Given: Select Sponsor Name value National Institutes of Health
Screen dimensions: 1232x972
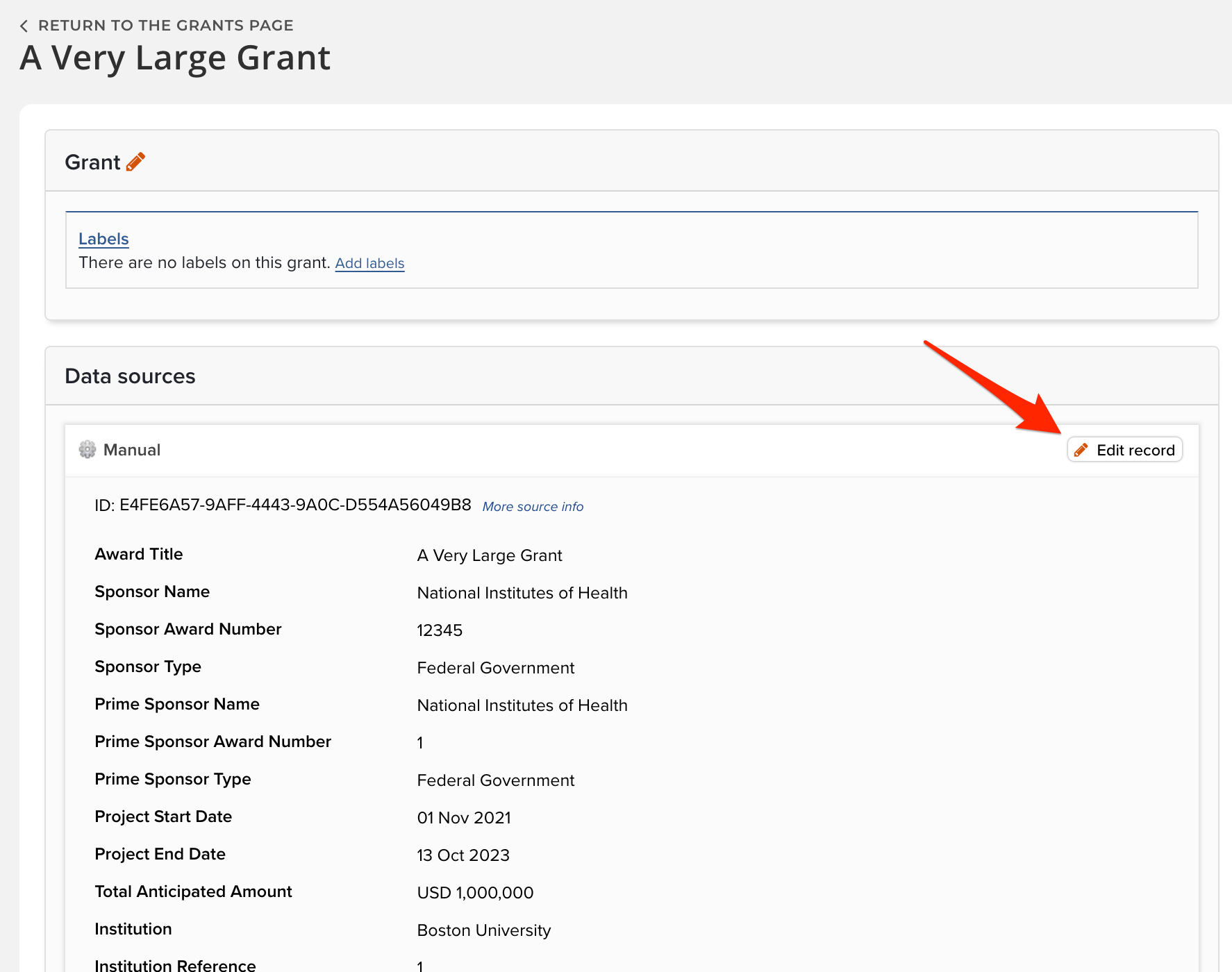Looking at the screenshot, I should coord(522,593).
